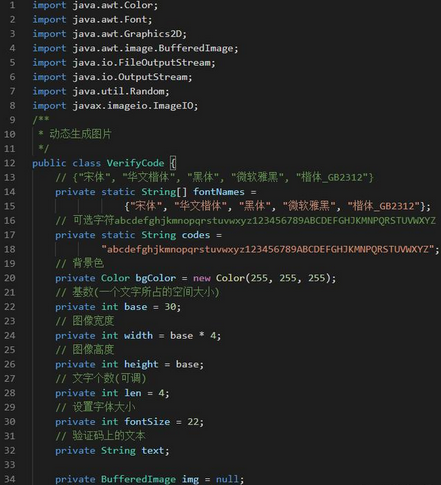Click 'java.util.Random' import text

coord(119,91)
